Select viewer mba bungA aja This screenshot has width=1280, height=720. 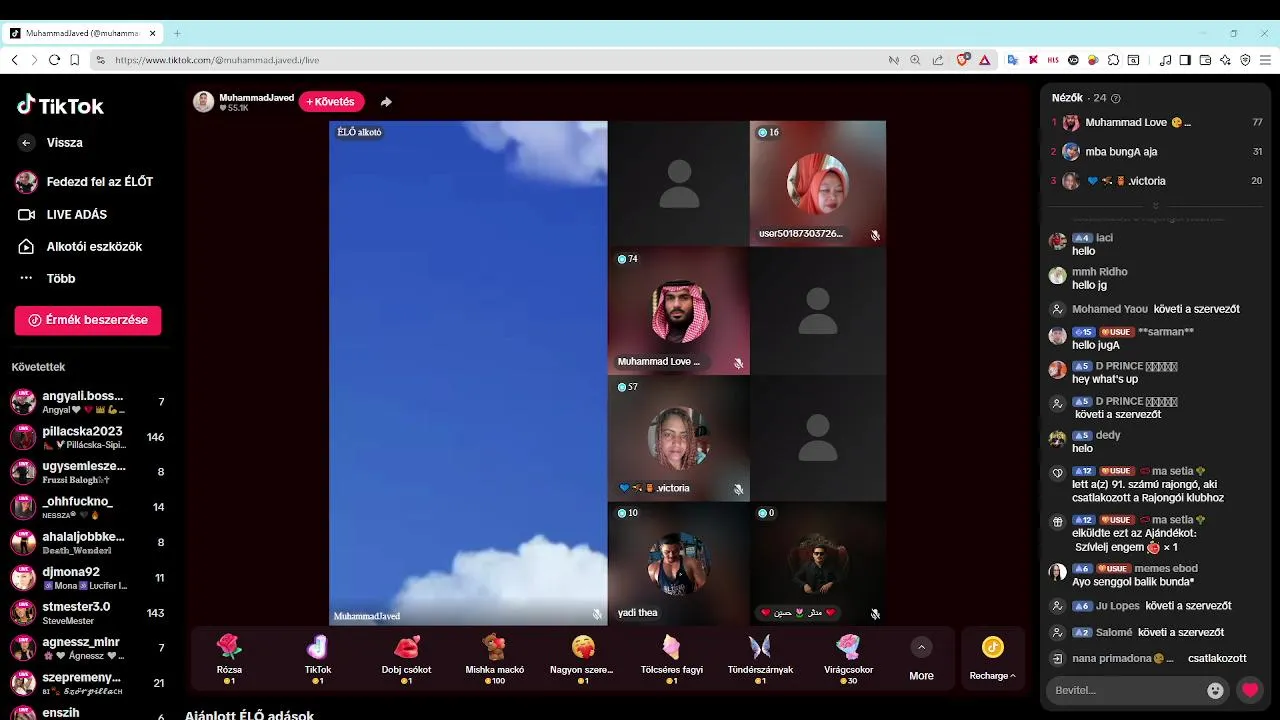(x=1156, y=151)
